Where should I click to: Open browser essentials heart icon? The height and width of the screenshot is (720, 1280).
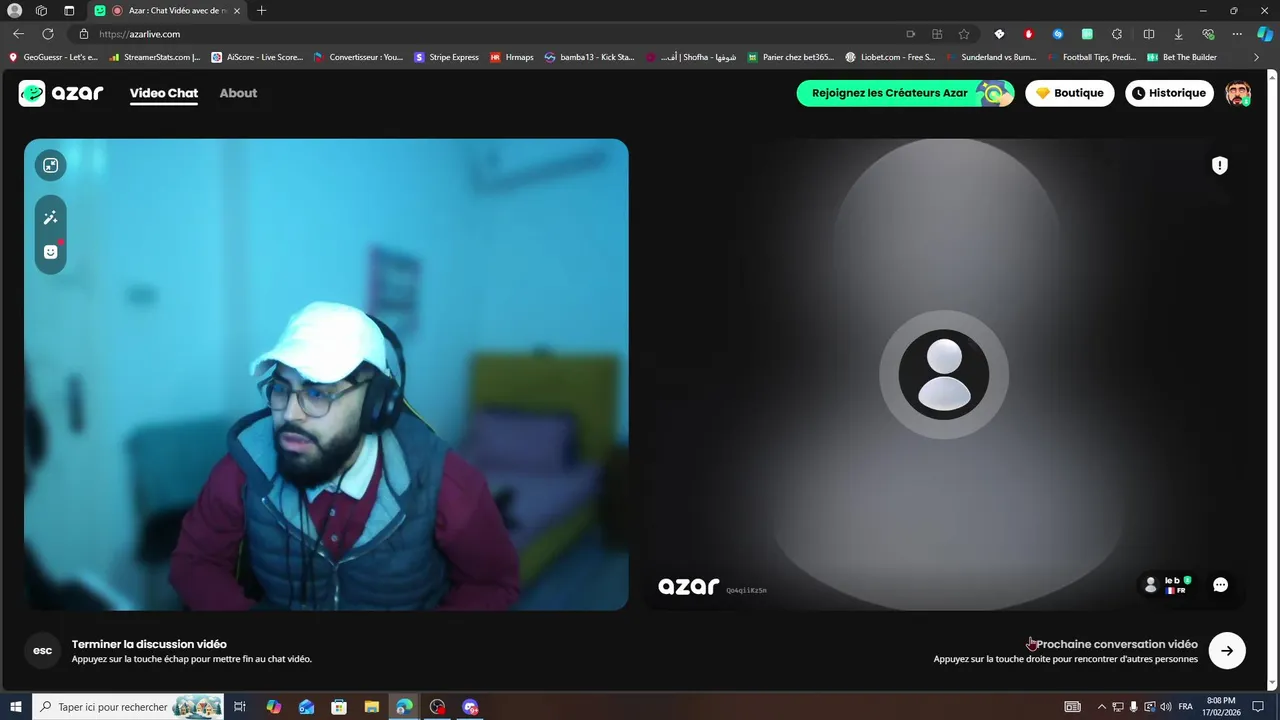pos(1208,34)
